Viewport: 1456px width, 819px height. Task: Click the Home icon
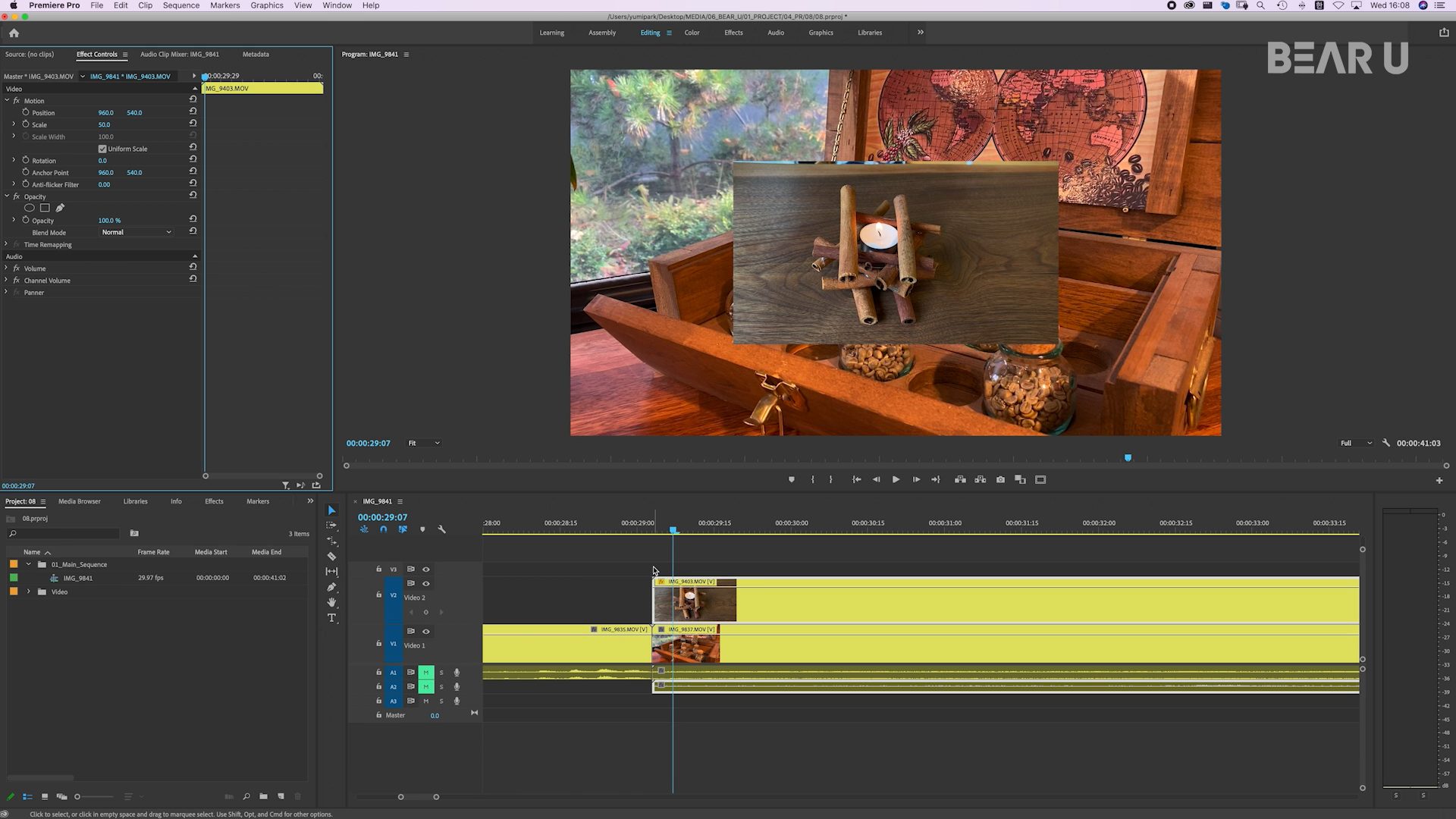click(x=14, y=33)
